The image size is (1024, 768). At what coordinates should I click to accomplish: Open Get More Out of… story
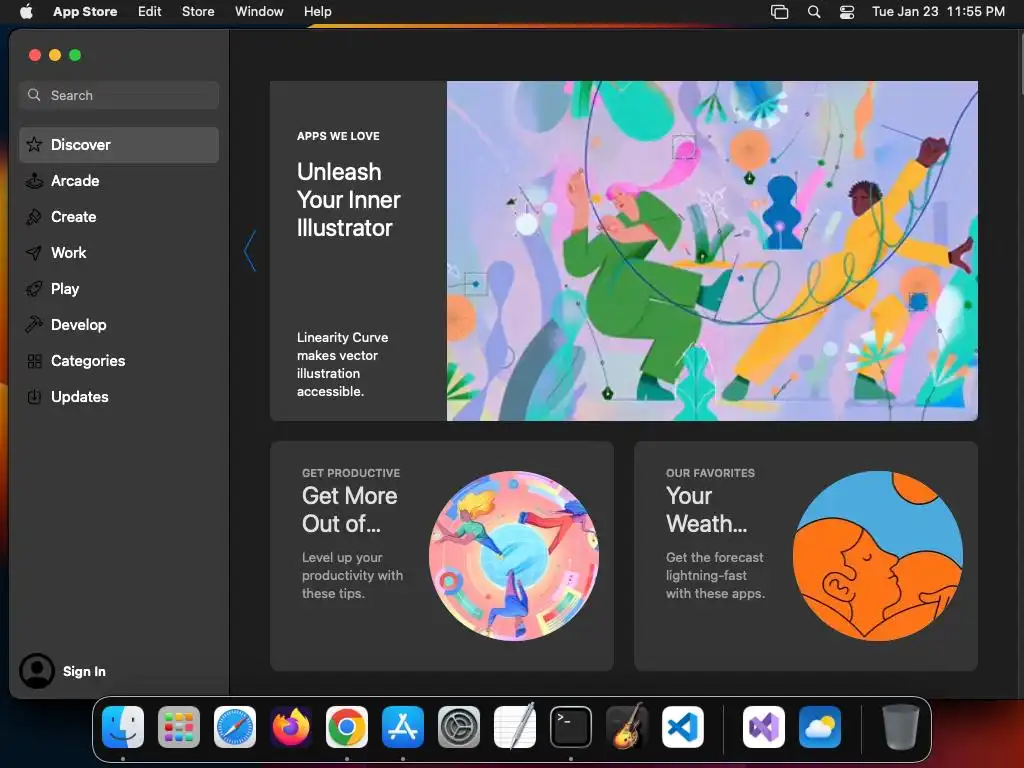click(x=441, y=556)
